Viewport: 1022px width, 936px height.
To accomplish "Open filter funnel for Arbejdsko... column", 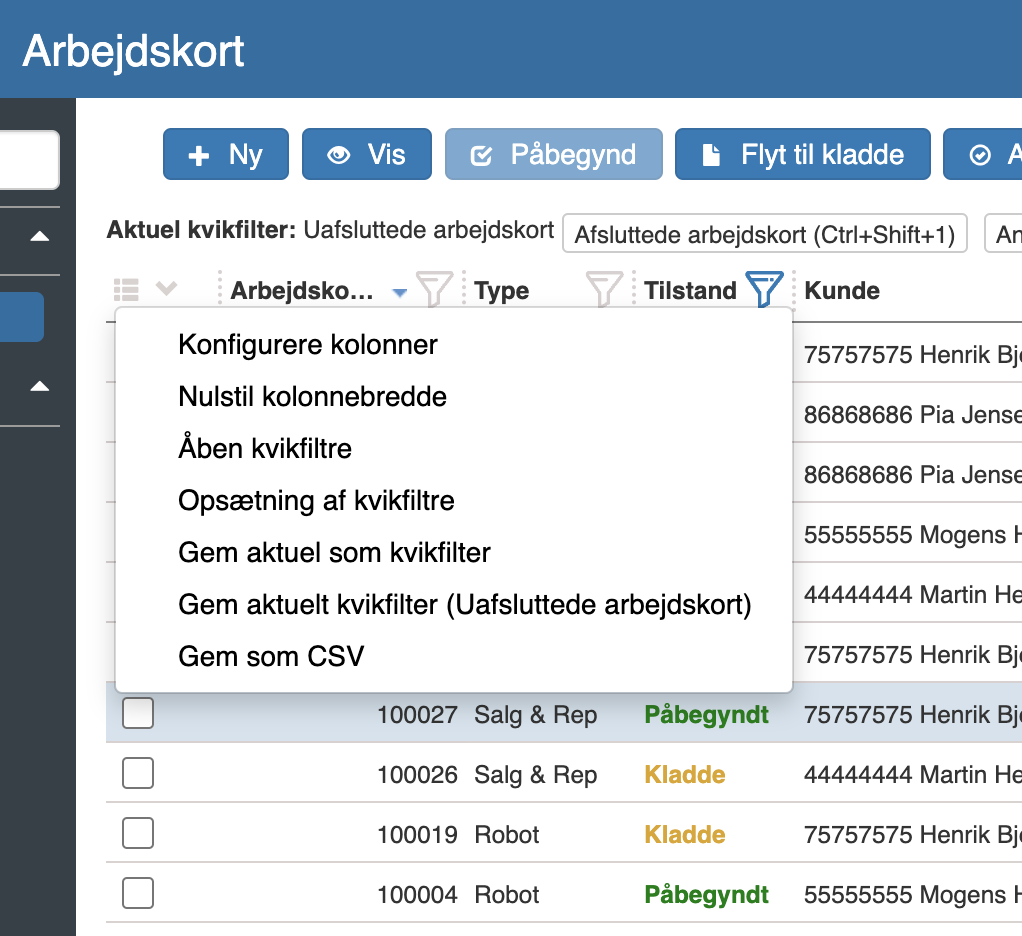I will pos(434,289).
